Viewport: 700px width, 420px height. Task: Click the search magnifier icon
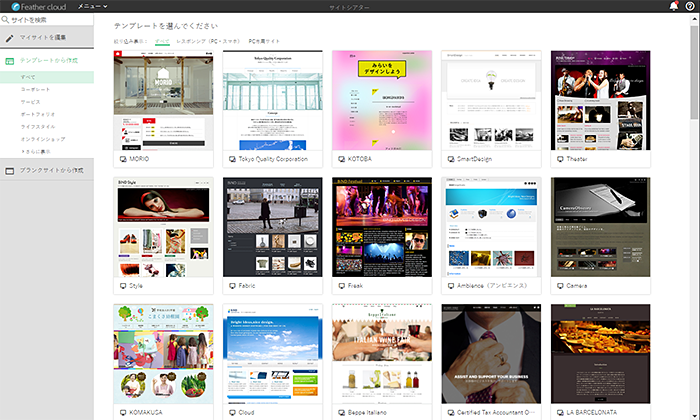pos(6,19)
